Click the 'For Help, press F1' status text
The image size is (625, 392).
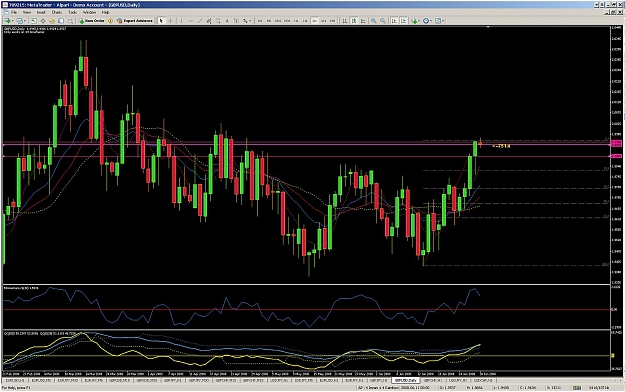coord(16,388)
